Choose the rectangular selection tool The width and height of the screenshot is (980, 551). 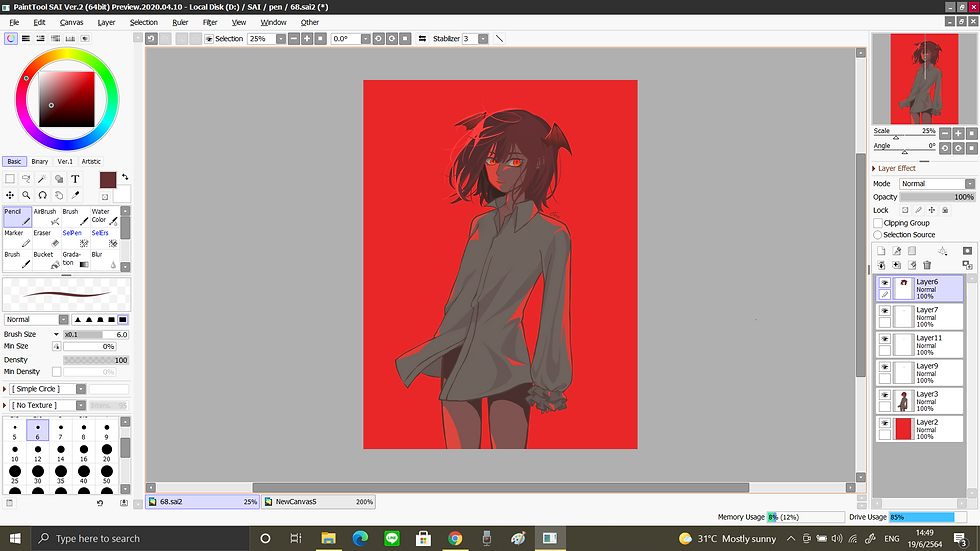click(x=10, y=179)
